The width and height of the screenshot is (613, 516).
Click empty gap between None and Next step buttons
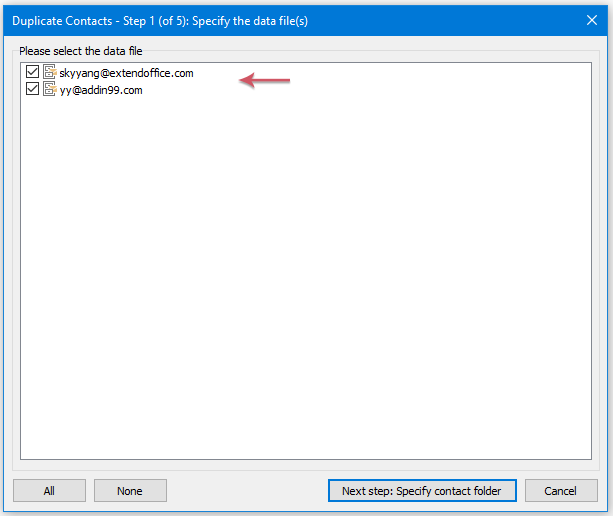tap(246, 490)
